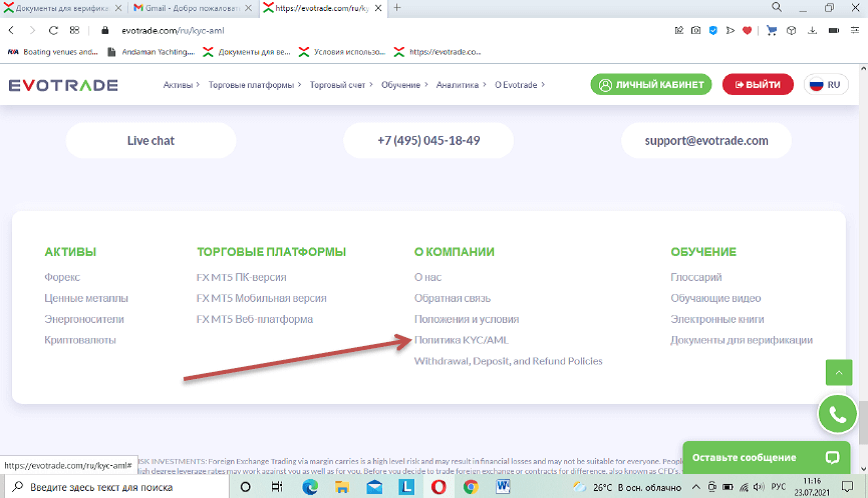
Task: Click the Личный кабинет button
Action: tap(651, 85)
